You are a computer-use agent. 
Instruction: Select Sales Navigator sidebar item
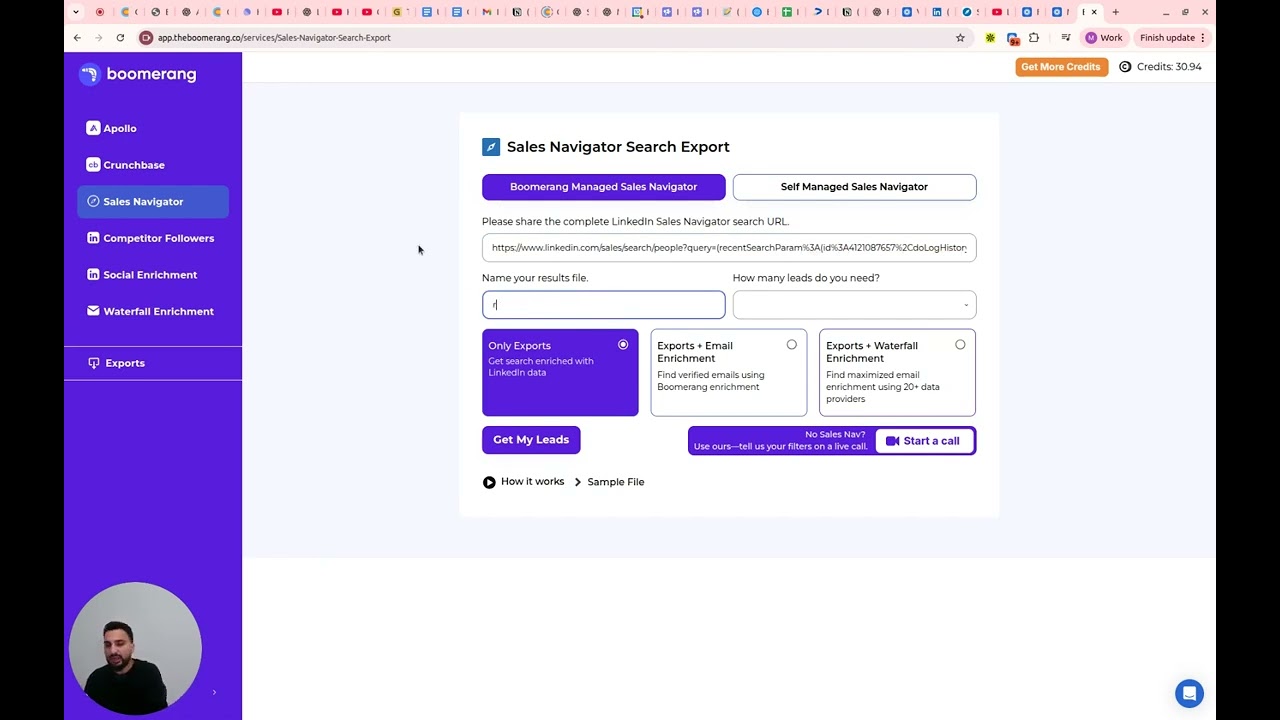(x=153, y=201)
